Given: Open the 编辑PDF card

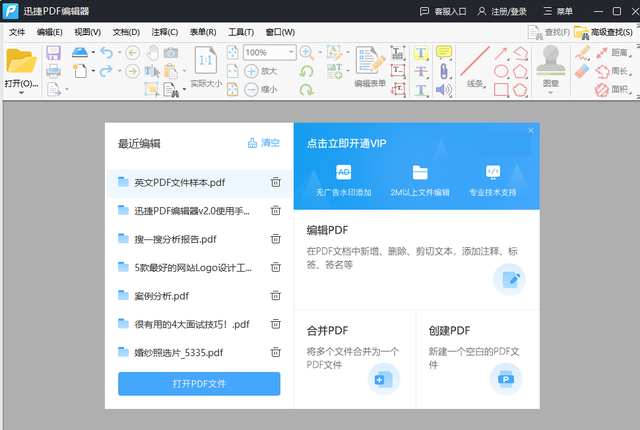Looking at the screenshot, I should coord(417,259).
